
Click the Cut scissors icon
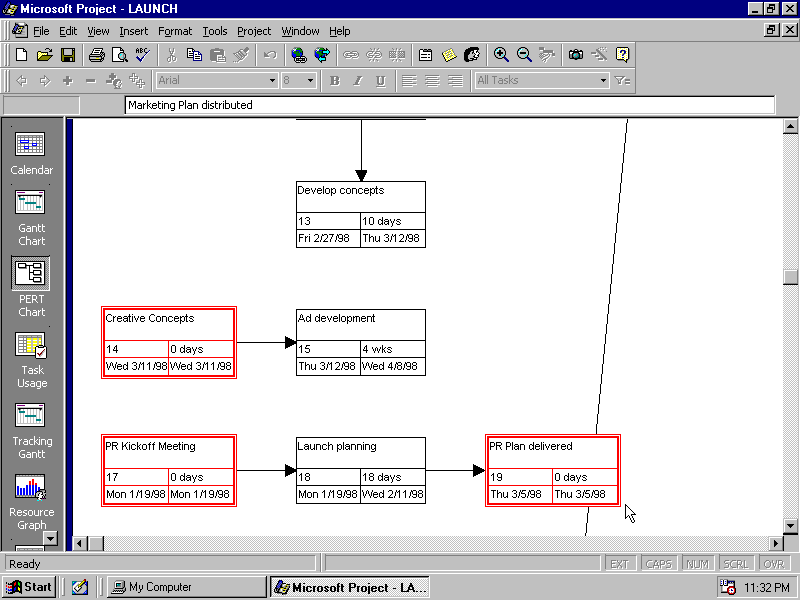[171, 55]
